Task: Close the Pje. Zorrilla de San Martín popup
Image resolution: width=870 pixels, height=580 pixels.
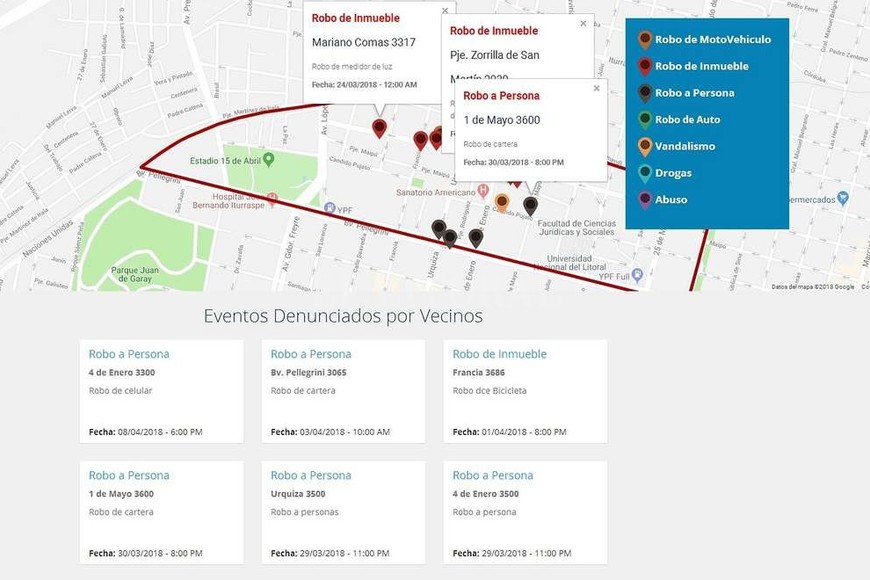Action: click(583, 24)
